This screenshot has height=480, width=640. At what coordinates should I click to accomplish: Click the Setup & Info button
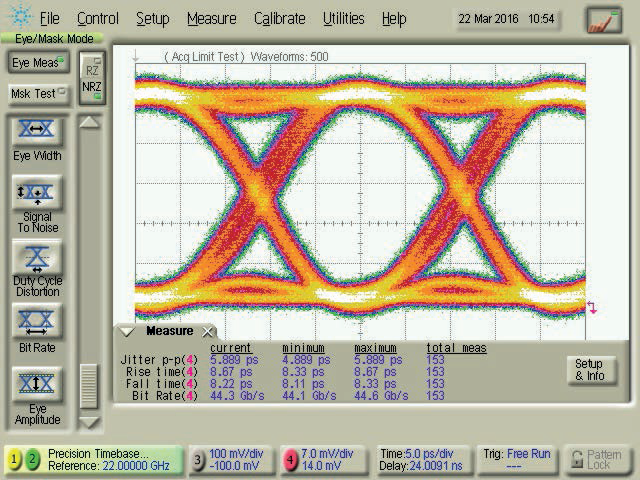coord(588,370)
